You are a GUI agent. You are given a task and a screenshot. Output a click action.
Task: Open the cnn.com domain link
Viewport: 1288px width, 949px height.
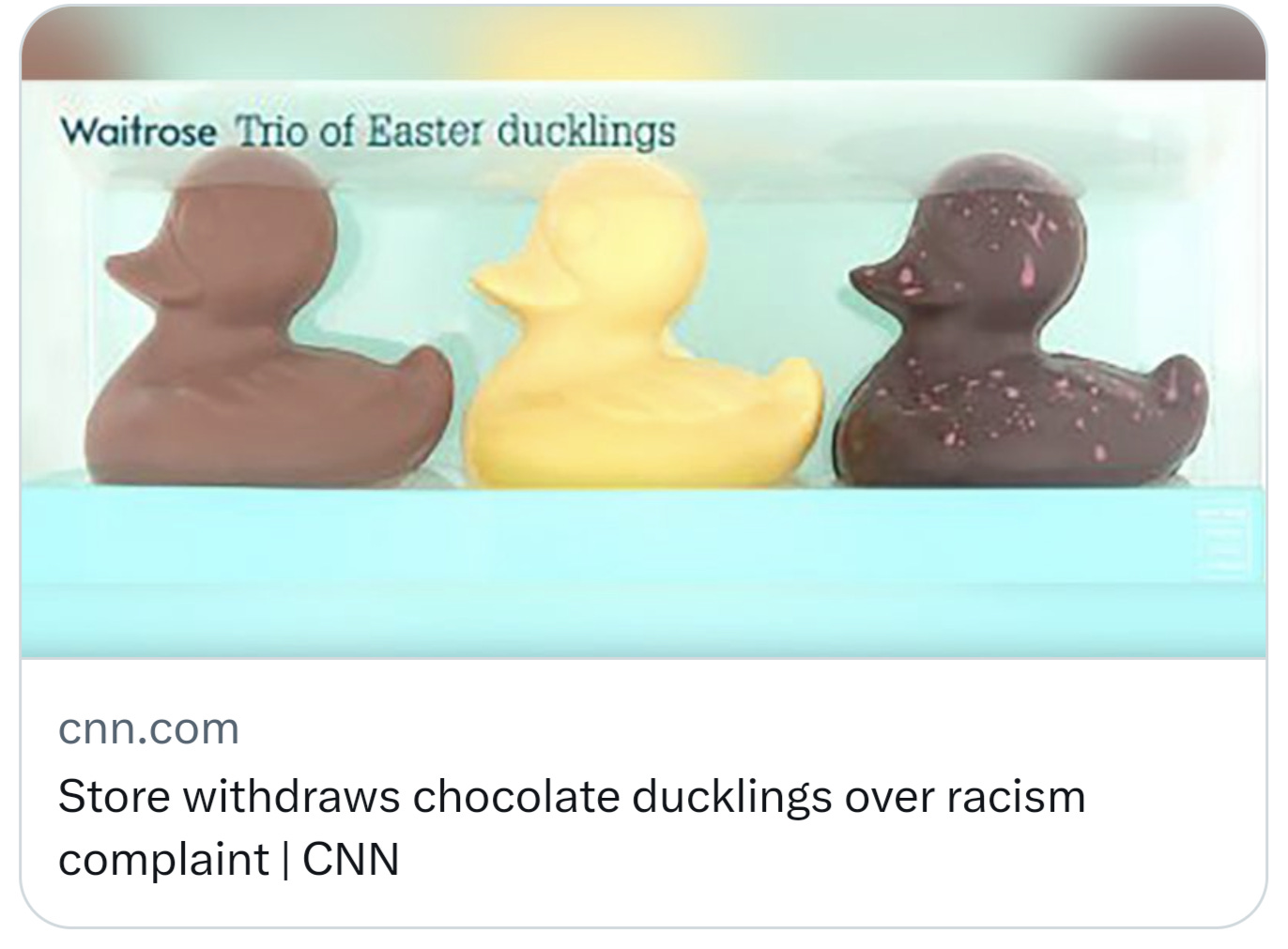point(149,728)
